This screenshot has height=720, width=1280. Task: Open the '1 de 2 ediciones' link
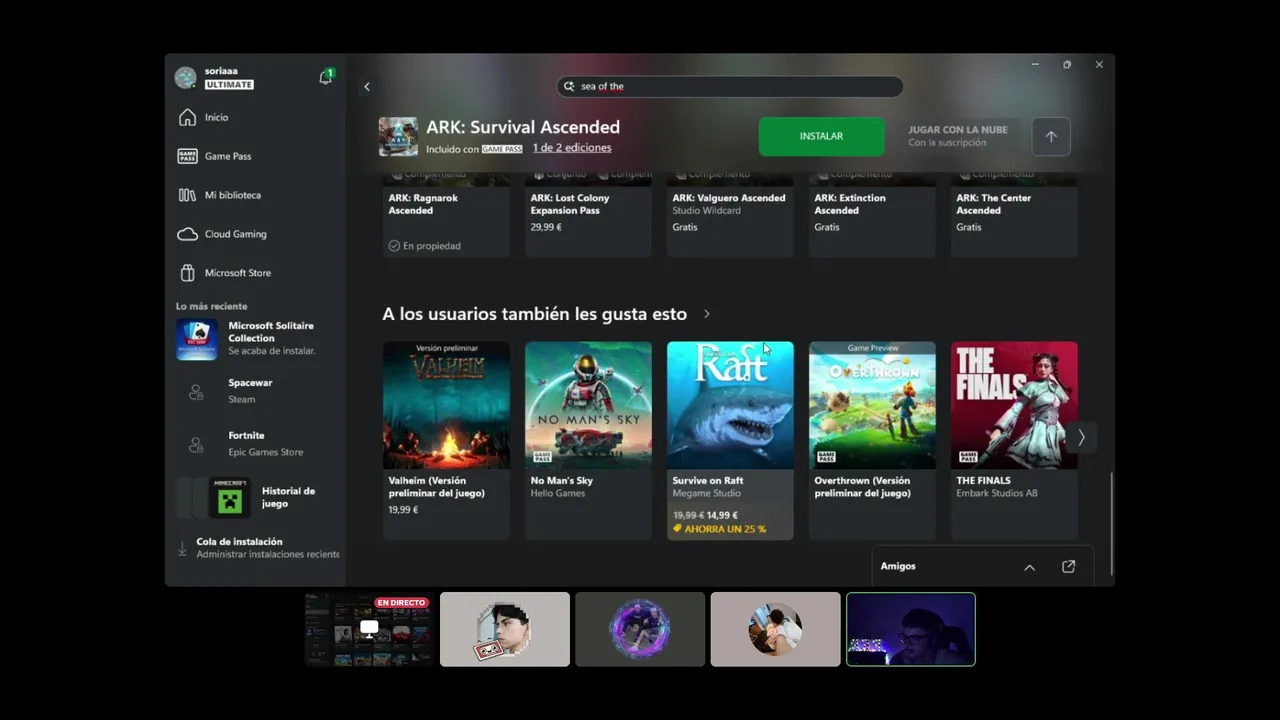572,148
